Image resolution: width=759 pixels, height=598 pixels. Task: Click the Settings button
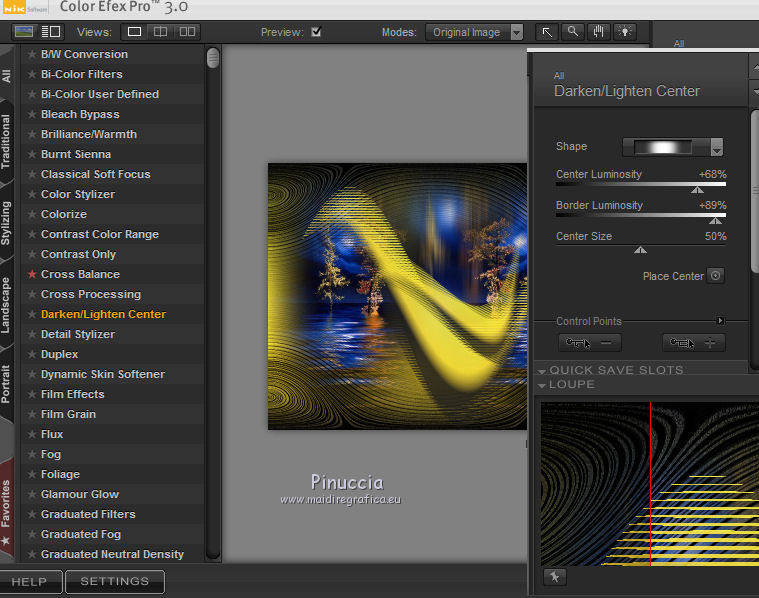(114, 581)
